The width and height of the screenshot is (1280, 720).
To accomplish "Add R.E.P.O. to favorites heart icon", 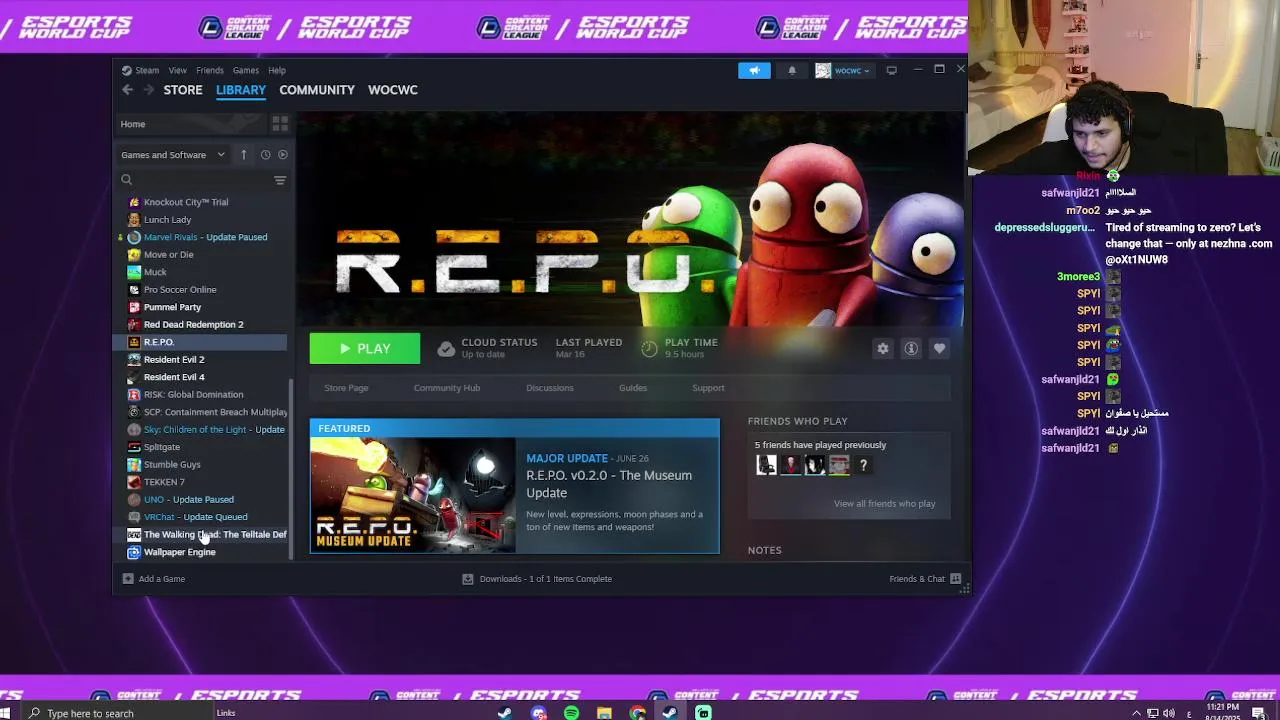I will (939, 348).
